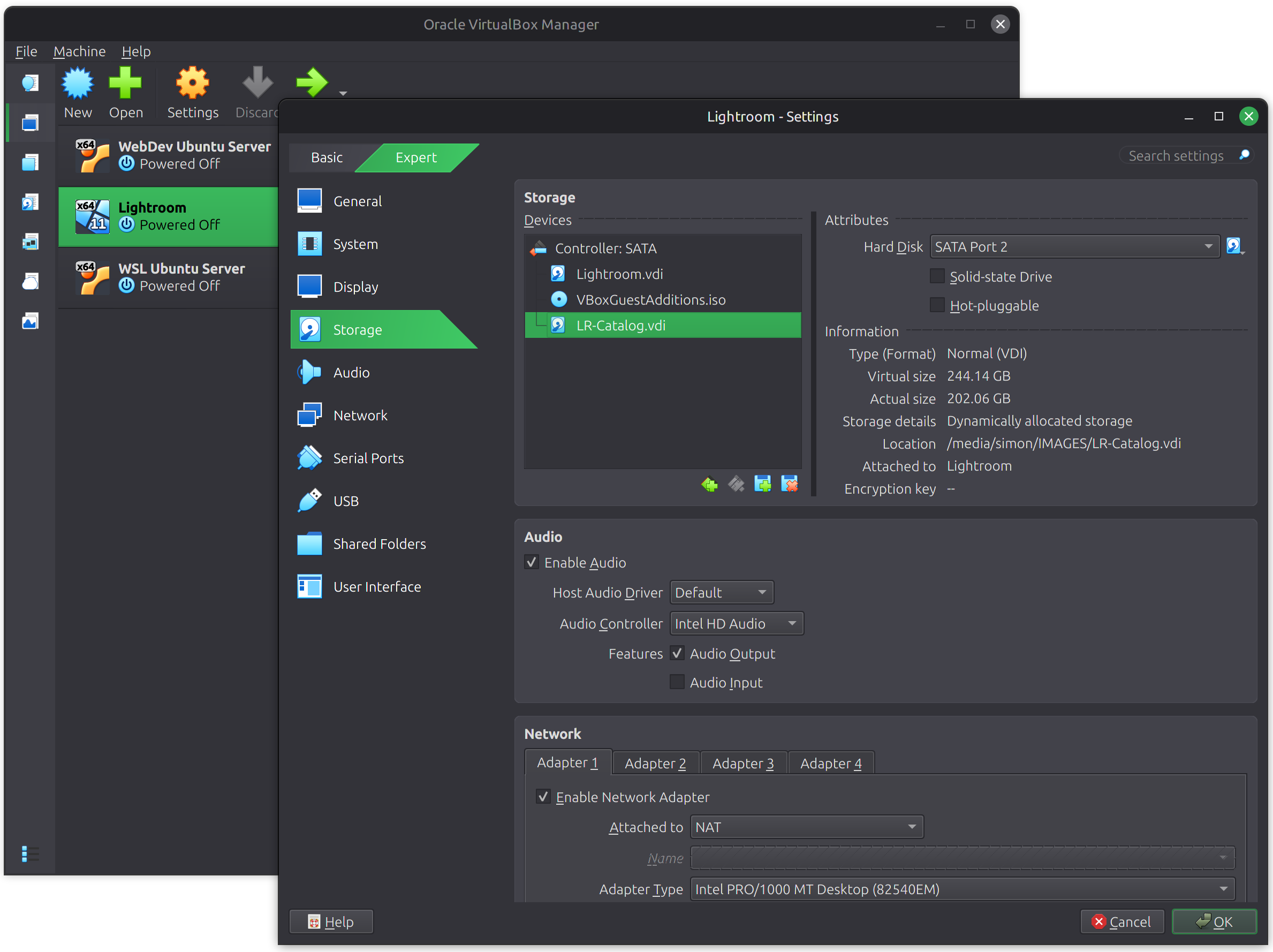The width and height of the screenshot is (1273, 952).
Task: Toggle the Audio Output checkbox
Action: (x=677, y=654)
